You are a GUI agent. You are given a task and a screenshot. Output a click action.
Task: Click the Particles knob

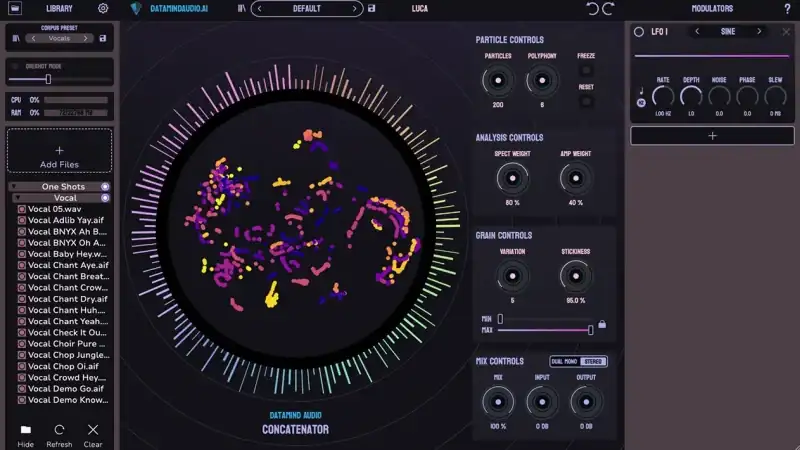click(x=498, y=80)
